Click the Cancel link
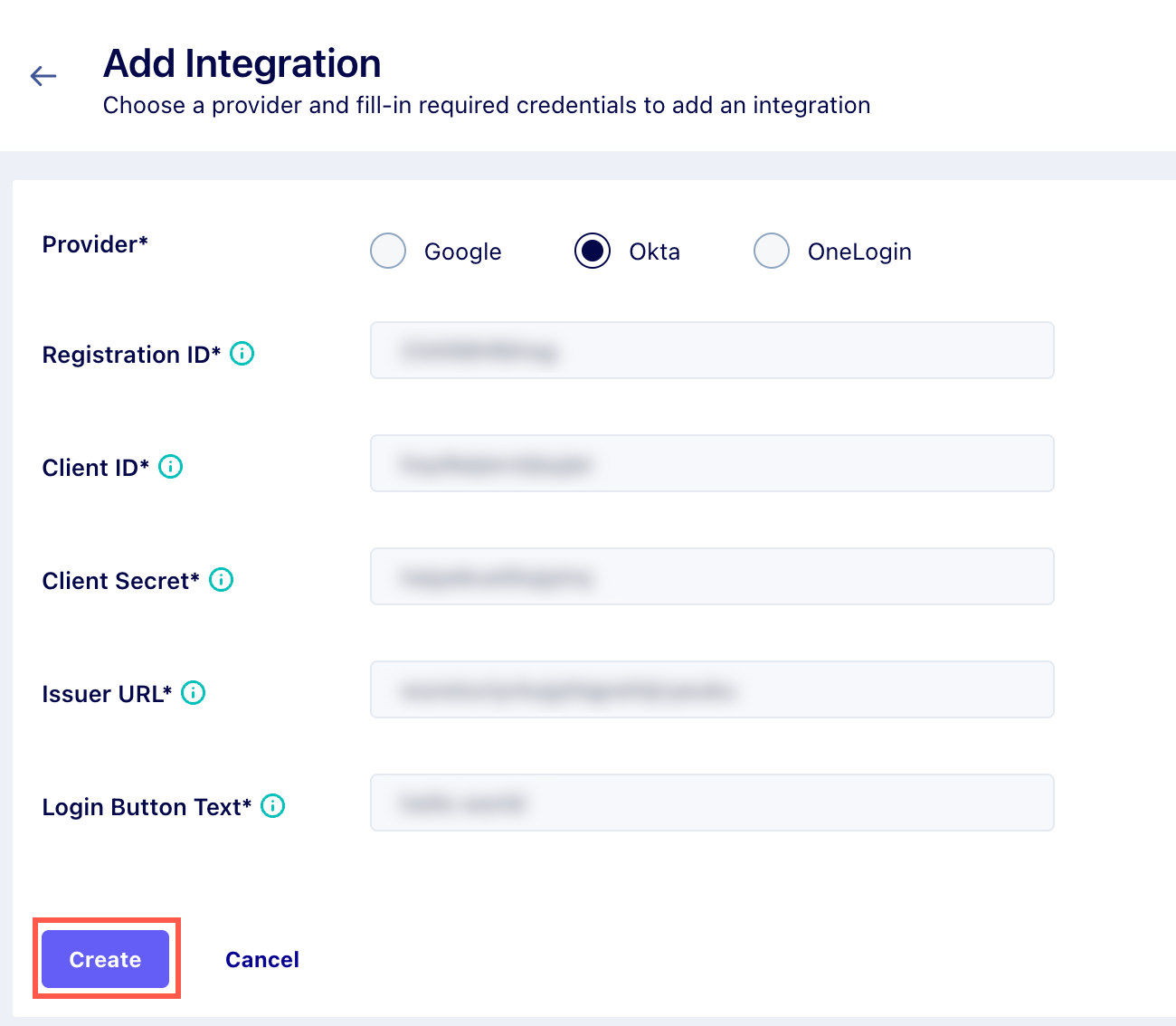The height and width of the screenshot is (1026, 1176). [262, 959]
